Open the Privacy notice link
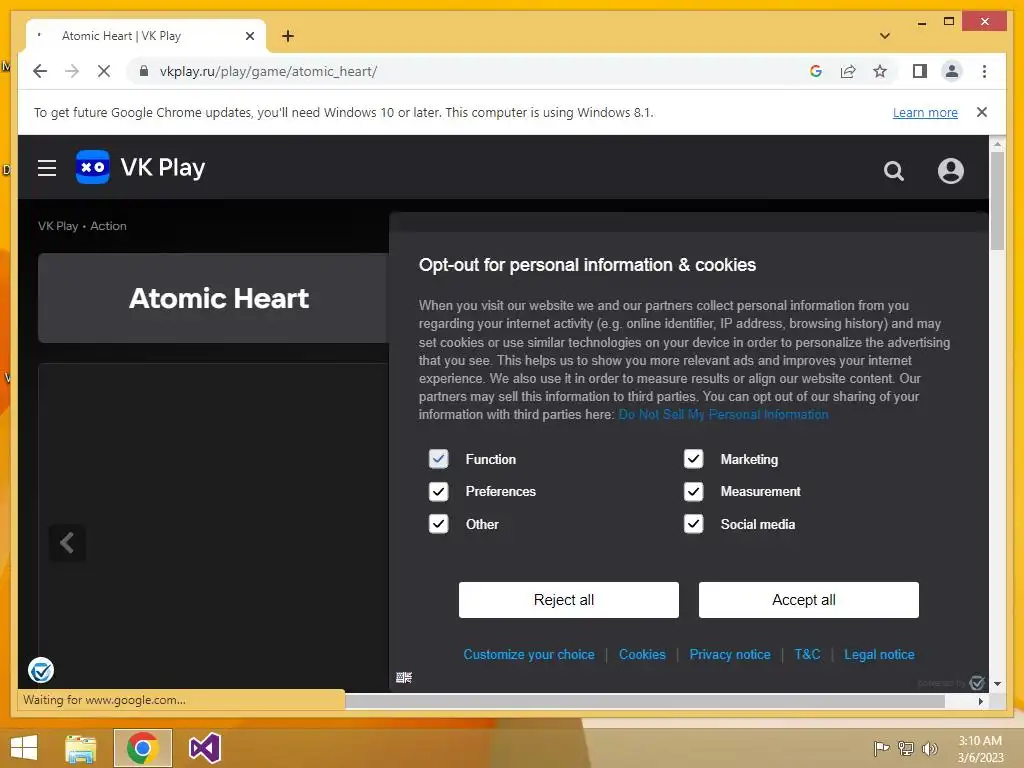1024x768 pixels. (x=729, y=654)
